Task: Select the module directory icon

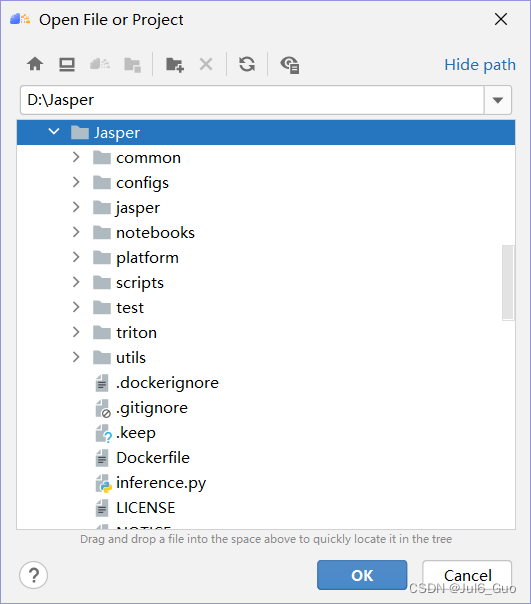Action: pyautogui.click(x=133, y=65)
